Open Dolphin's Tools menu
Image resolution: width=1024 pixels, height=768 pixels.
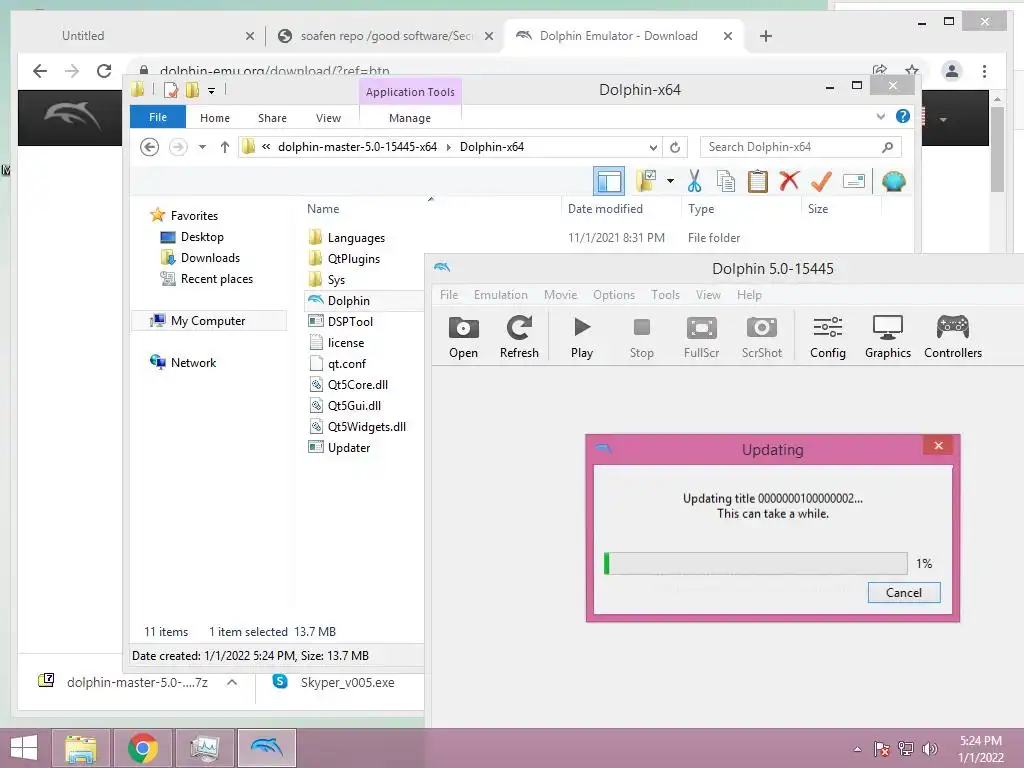[x=665, y=295]
